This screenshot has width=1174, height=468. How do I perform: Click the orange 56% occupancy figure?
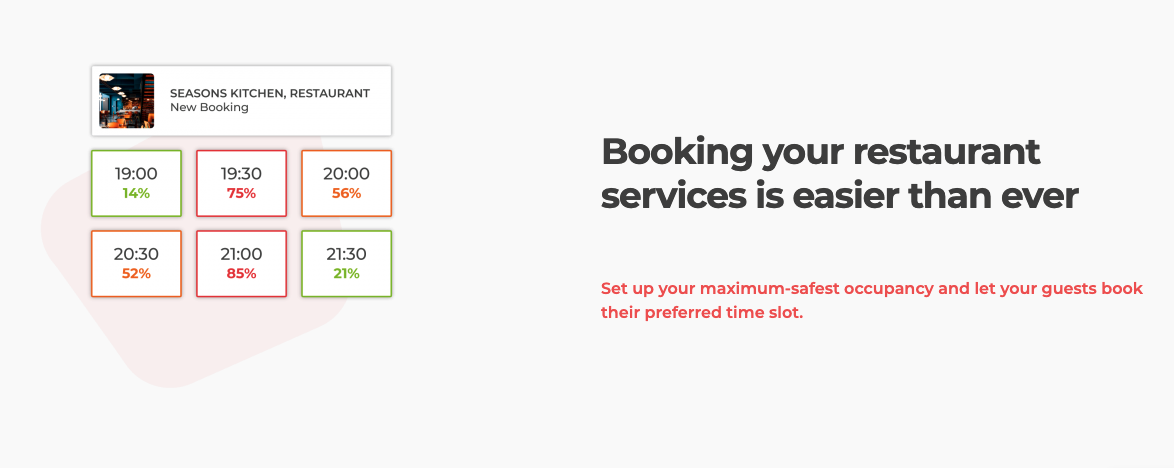point(347,193)
